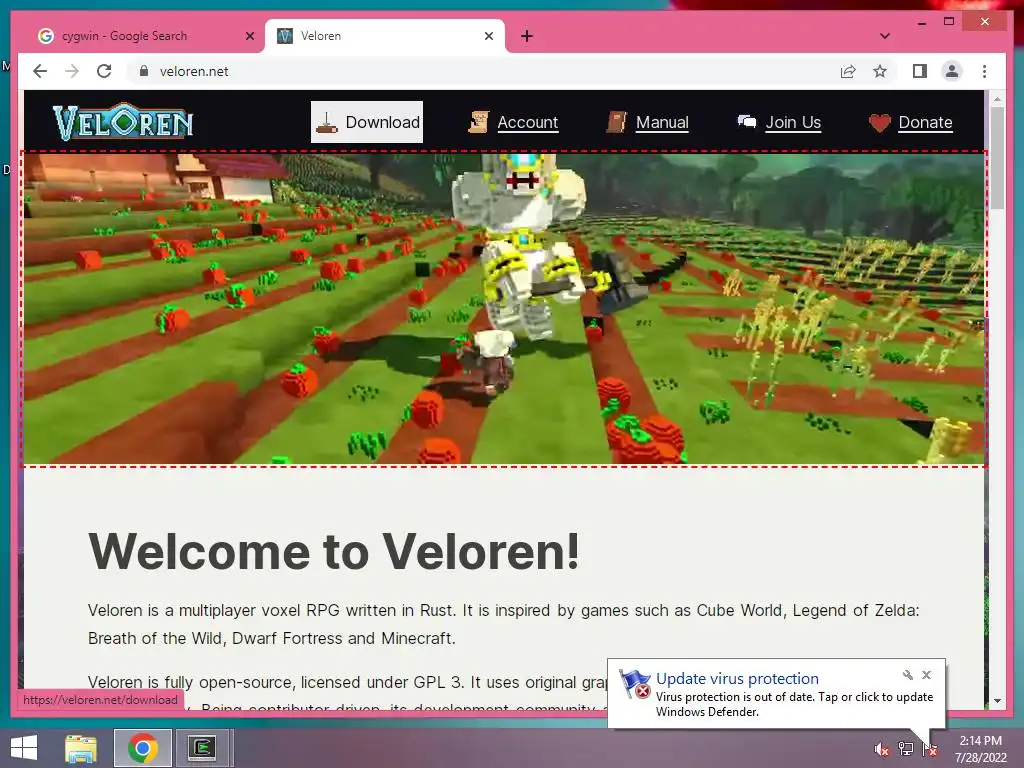
Task: Open the Donate link
Action: click(x=925, y=122)
